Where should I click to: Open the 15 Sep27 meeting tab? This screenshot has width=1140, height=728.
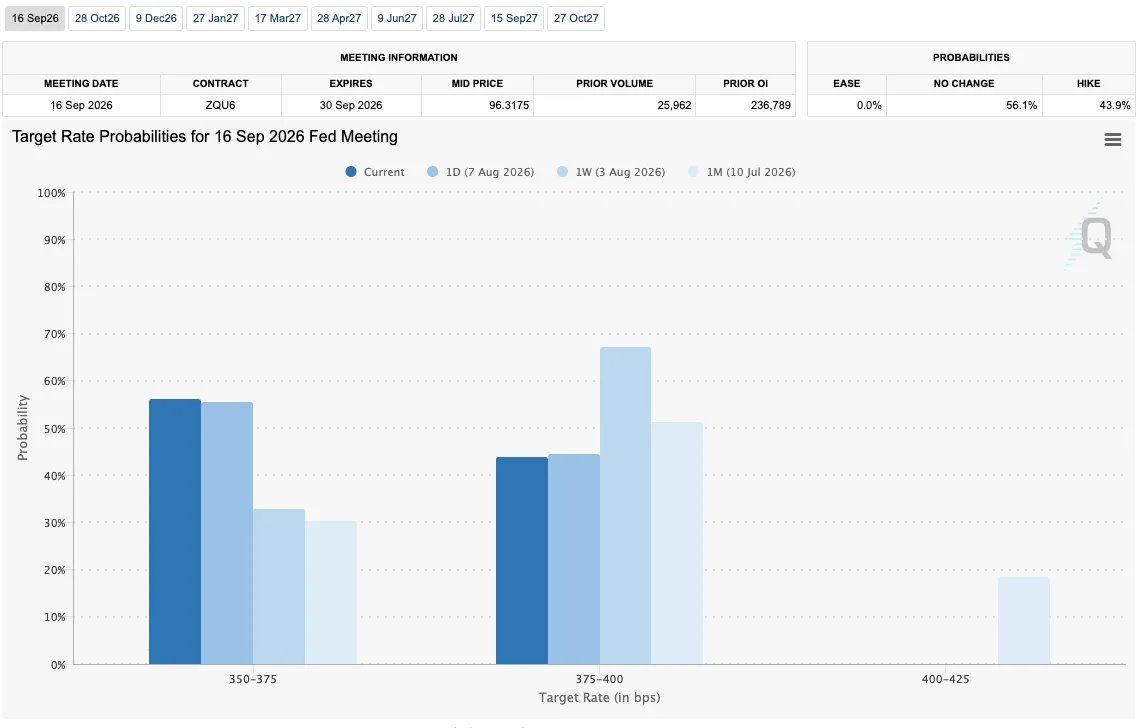tap(514, 18)
